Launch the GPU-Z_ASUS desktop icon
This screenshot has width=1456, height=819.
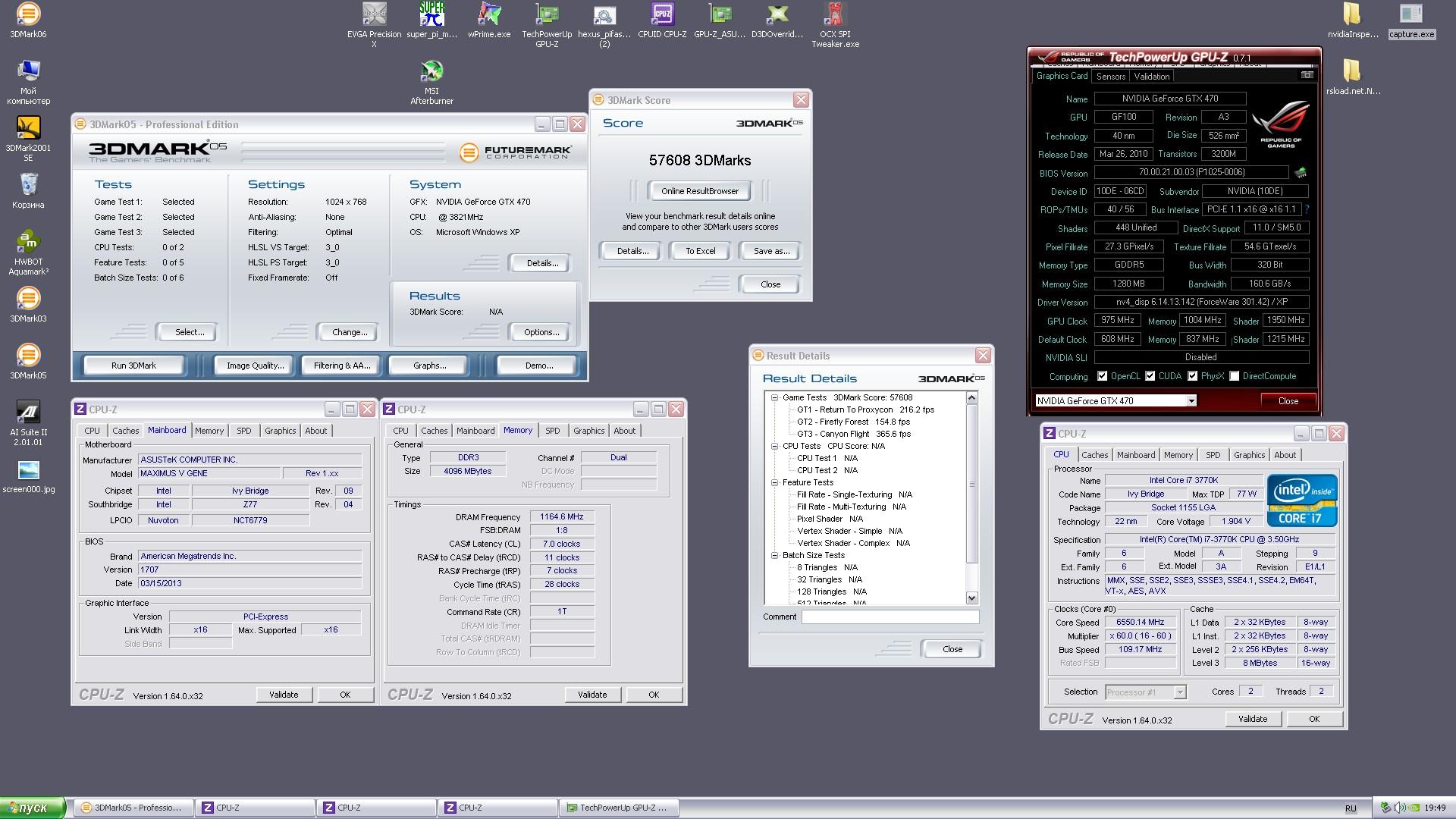pos(720,20)
